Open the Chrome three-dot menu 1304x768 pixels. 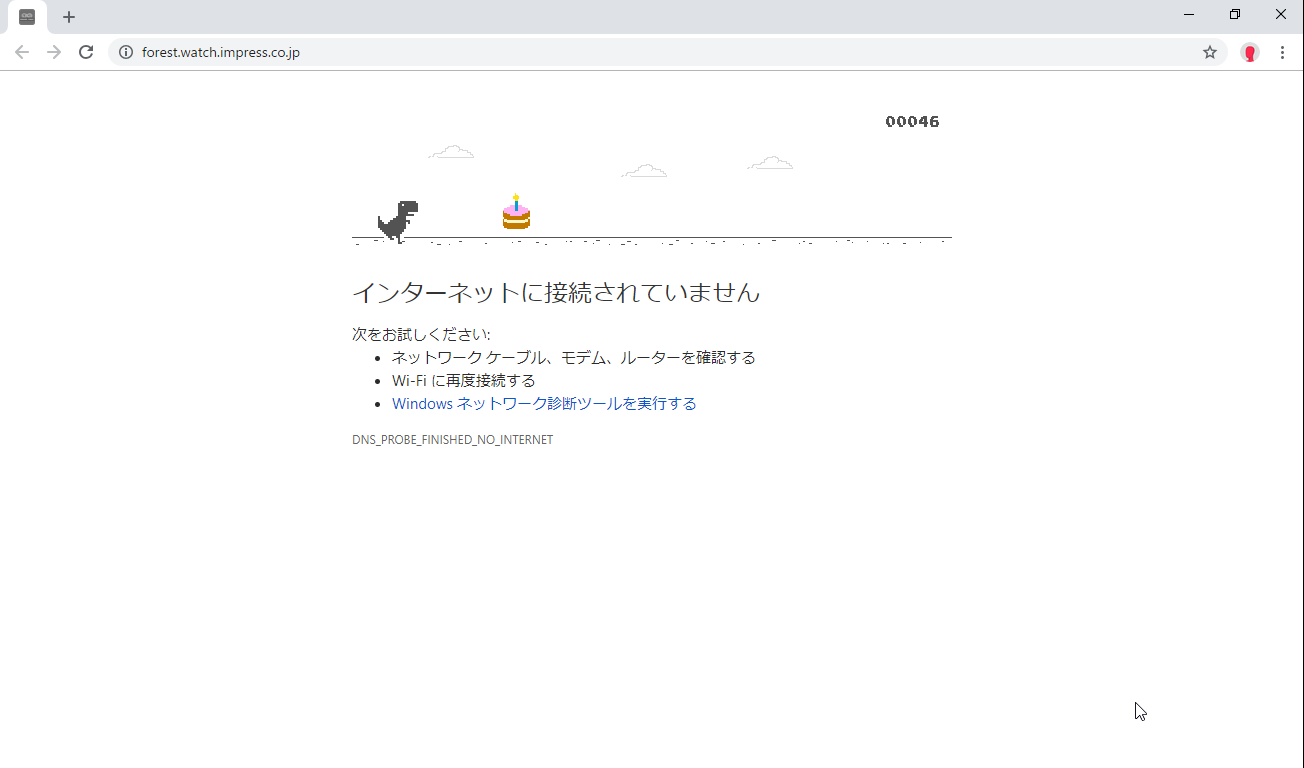(x=1282, y=52)
